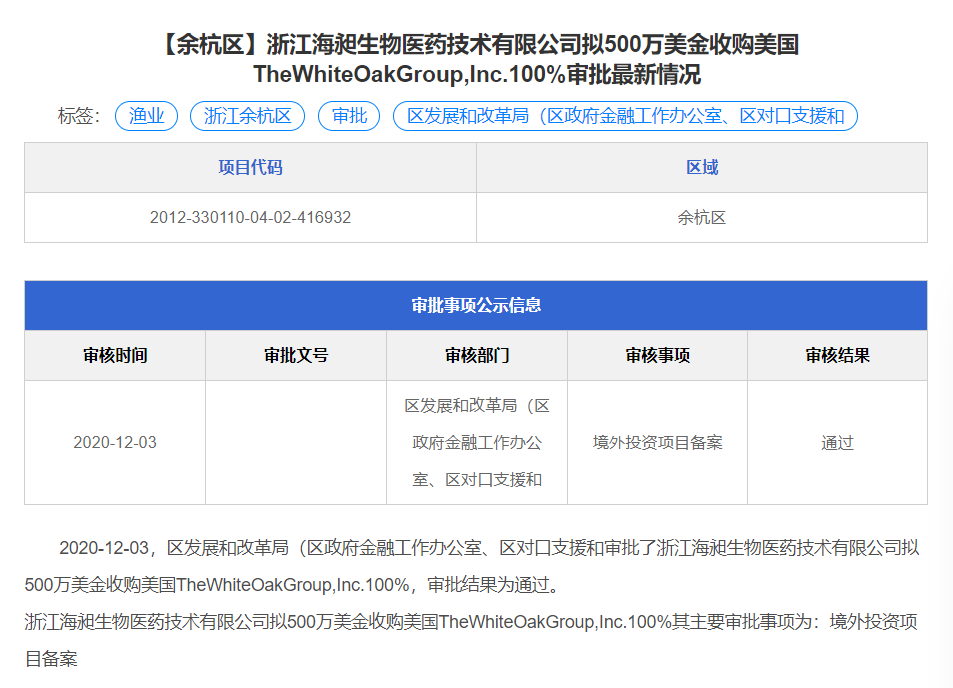Image resolution: width=953 pixels, height=688 pixels.
Task: Open the 区发展和改革局 tag
Action: (x=625, y=115)
